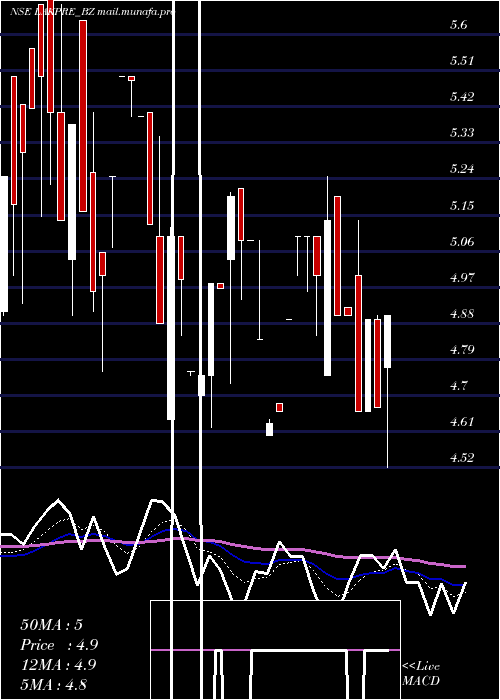Click the Price : 4.9 legend value
This screenshot has width=500, height=700.
point(59,645)
